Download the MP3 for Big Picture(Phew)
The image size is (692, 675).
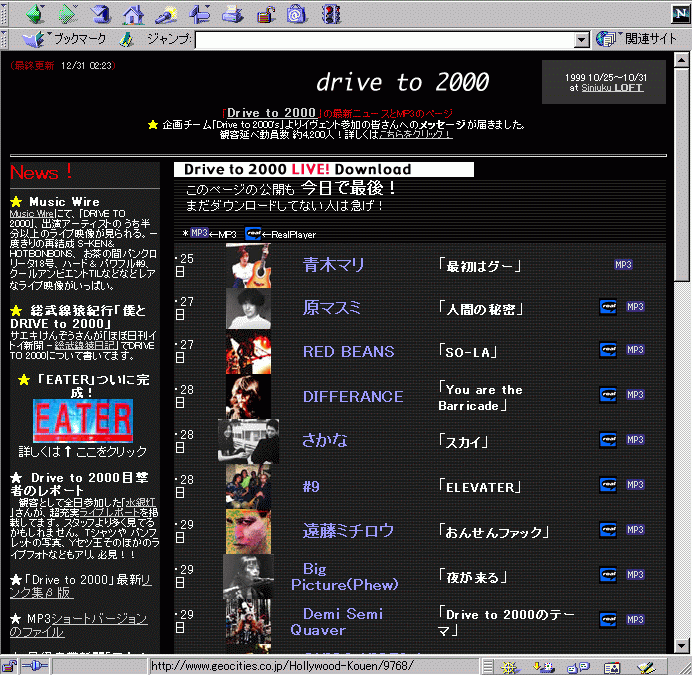point(635,574)
